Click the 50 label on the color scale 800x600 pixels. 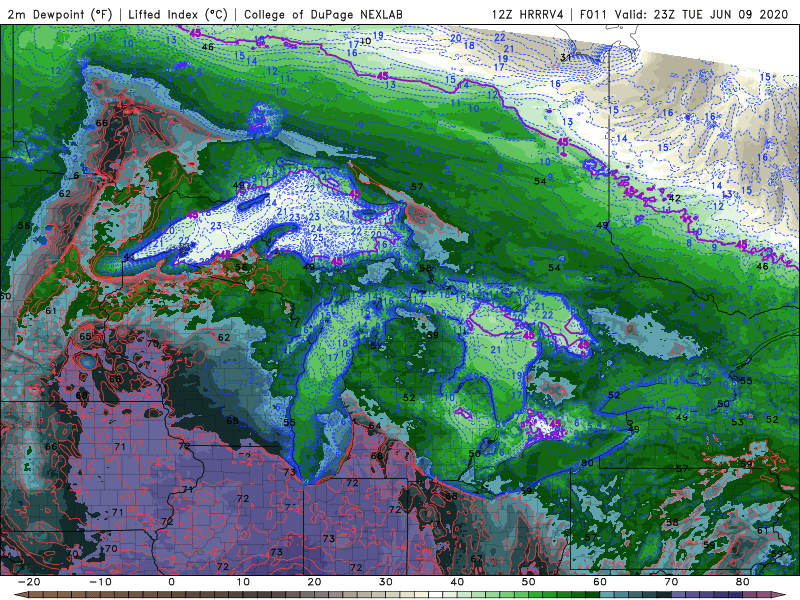pyautogui.click(x=529, y=582)
